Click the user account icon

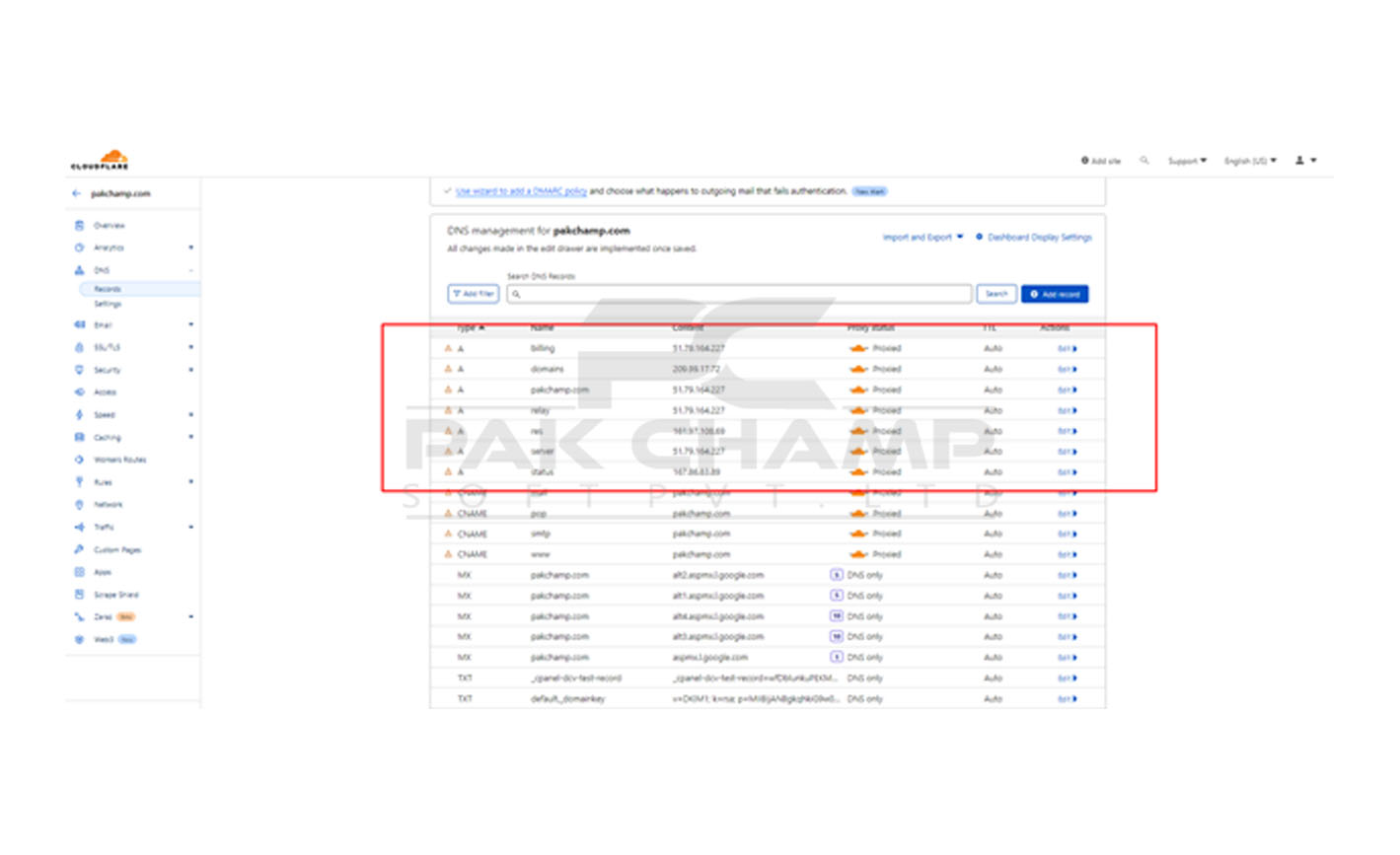1300,160
